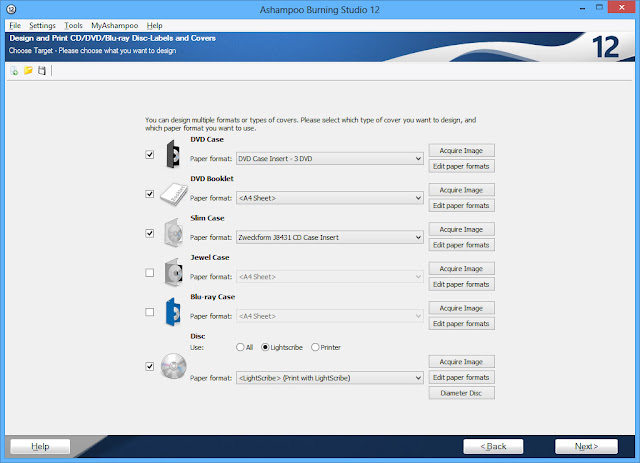Click the "Slim Case" heading text
Viewport: 640px width, 463px height.
click(x=207, y=218)
